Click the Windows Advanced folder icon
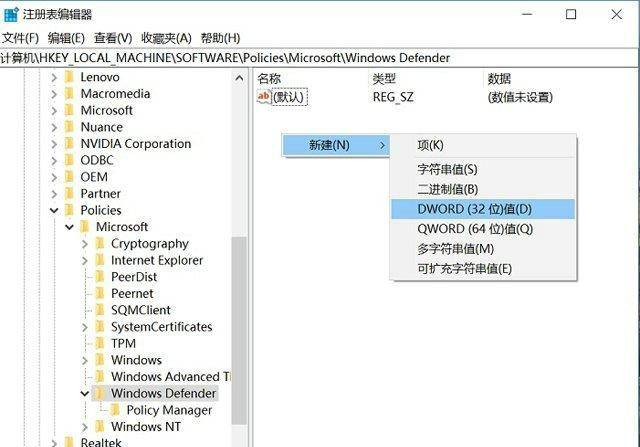Image resolution: width=640 pixels, height=447 pixels. click(100, 377)
